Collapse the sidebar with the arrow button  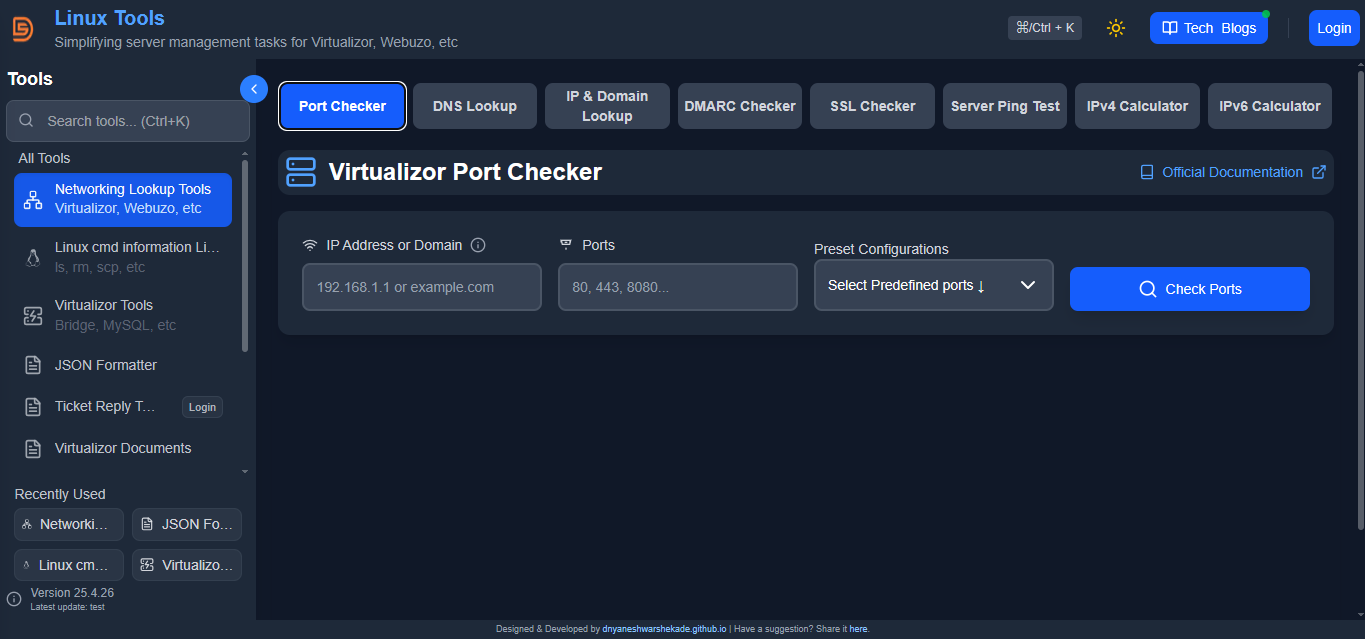(x=254, y=89)
